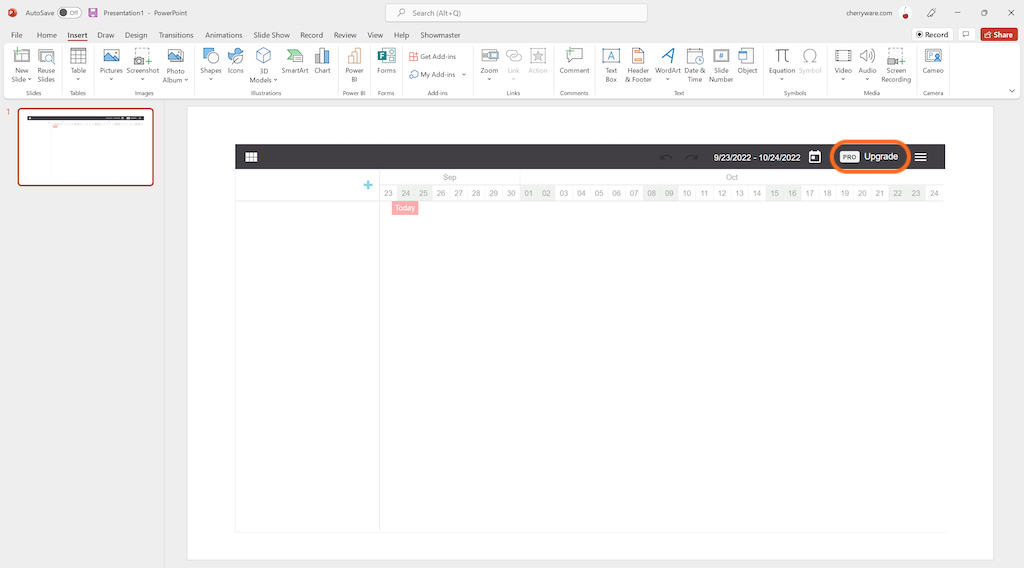The height and width of the screenshot is (568, 1024).
Task: Insert a Text Box
Action: [611, 65]
